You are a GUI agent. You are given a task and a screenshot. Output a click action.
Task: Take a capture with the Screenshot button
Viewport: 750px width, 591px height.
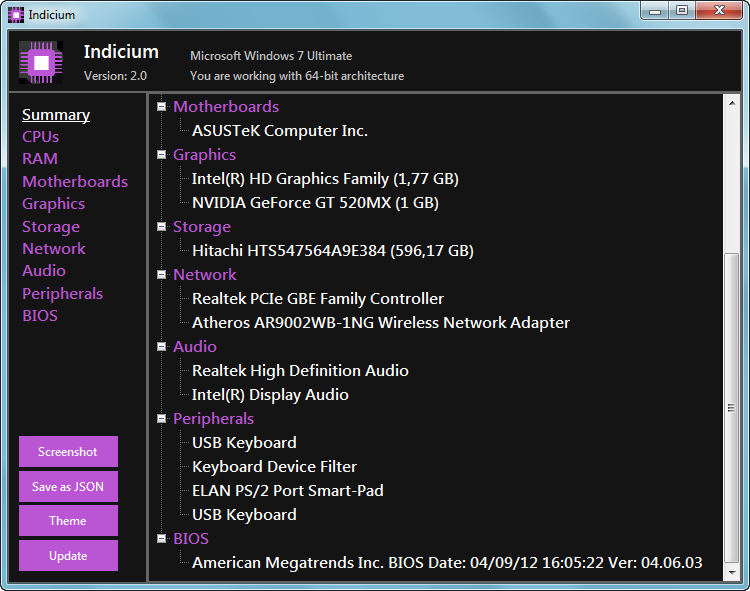click(68, 451)
